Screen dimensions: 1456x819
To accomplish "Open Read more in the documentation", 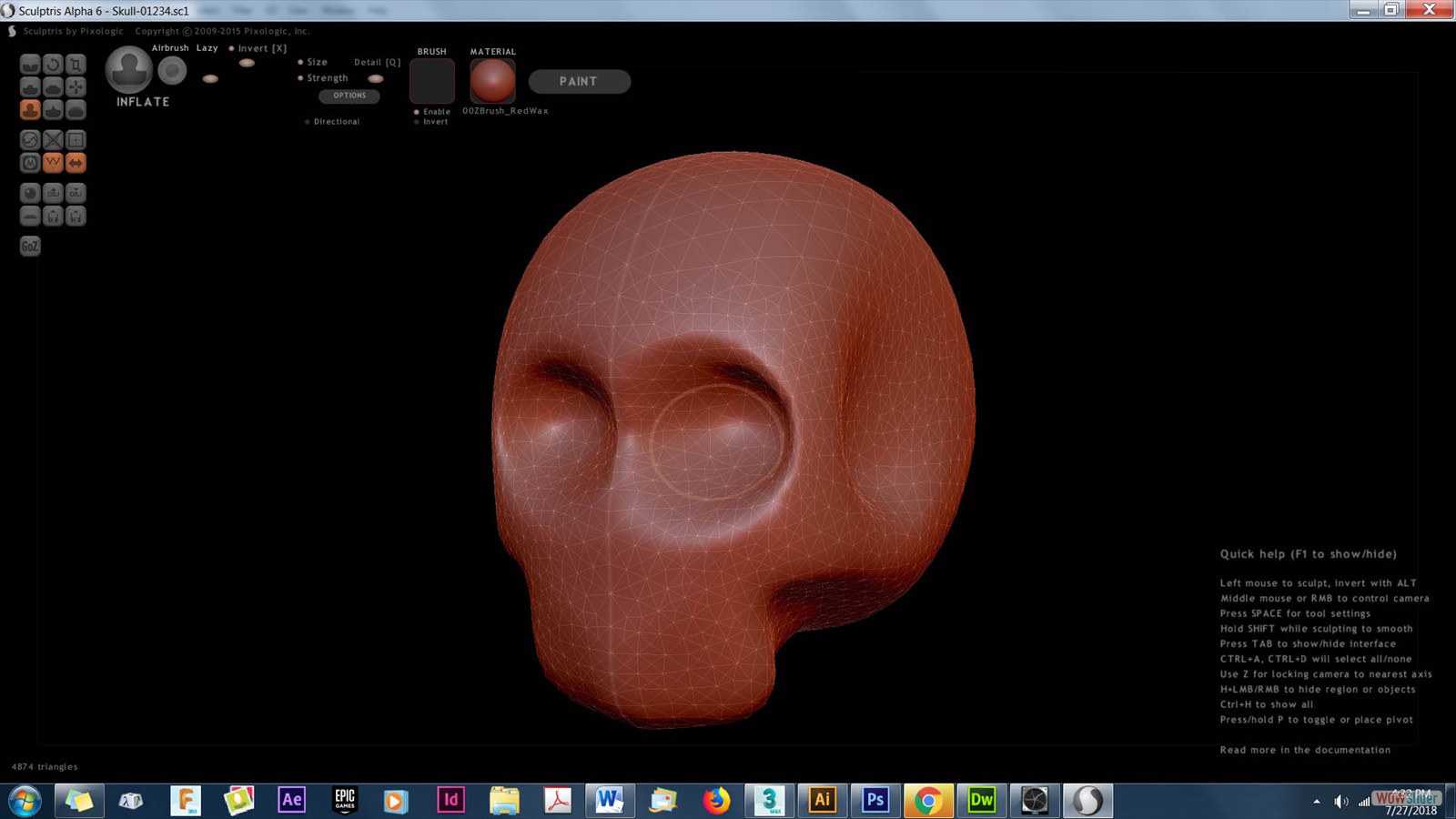I will tap(1305, 750).
